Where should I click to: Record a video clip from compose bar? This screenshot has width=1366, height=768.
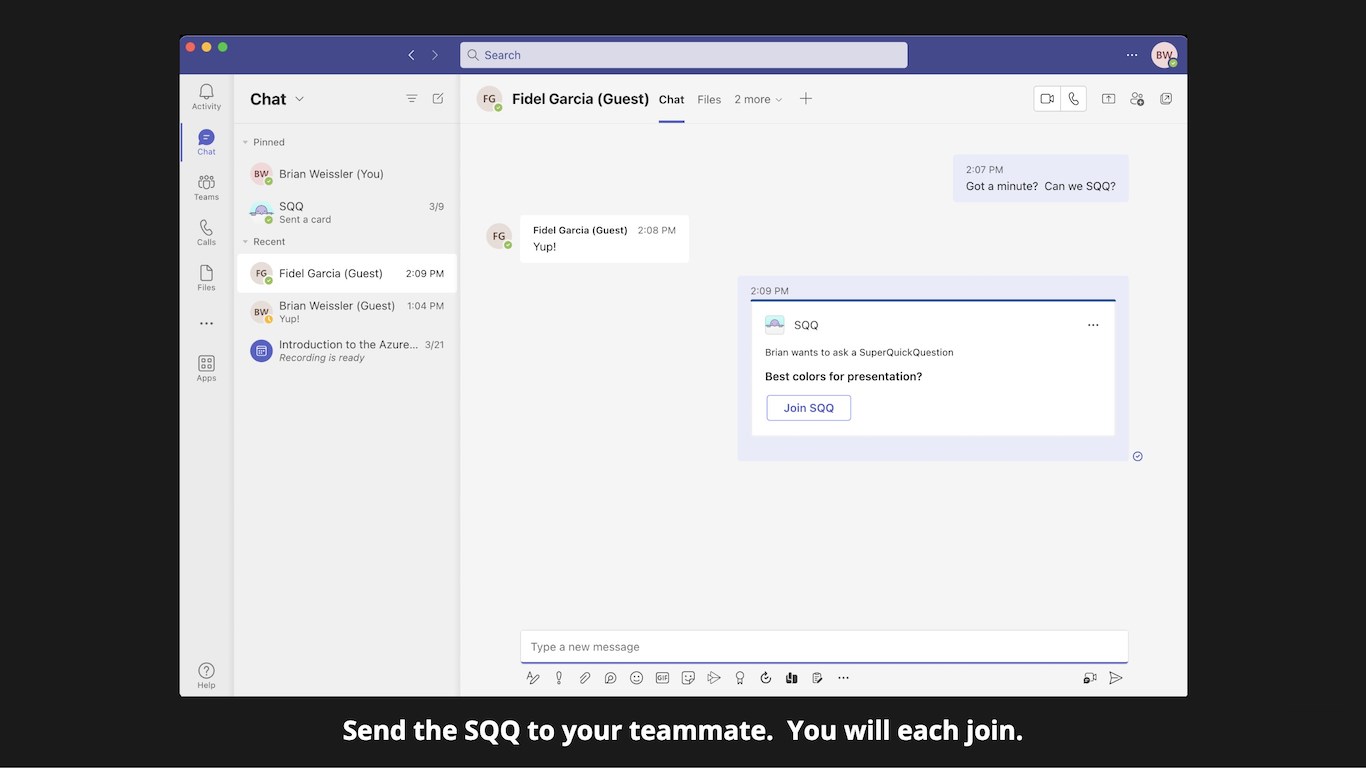click(1090, 678)
